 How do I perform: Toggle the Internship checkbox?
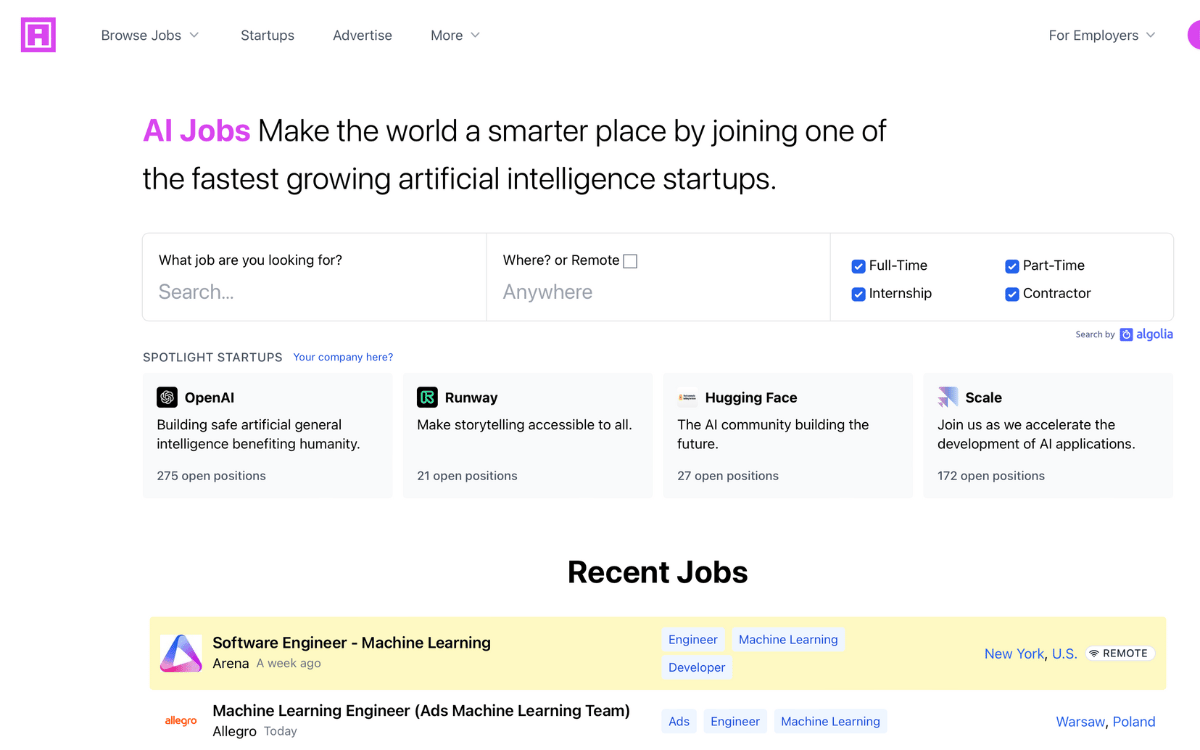point(858,294)
